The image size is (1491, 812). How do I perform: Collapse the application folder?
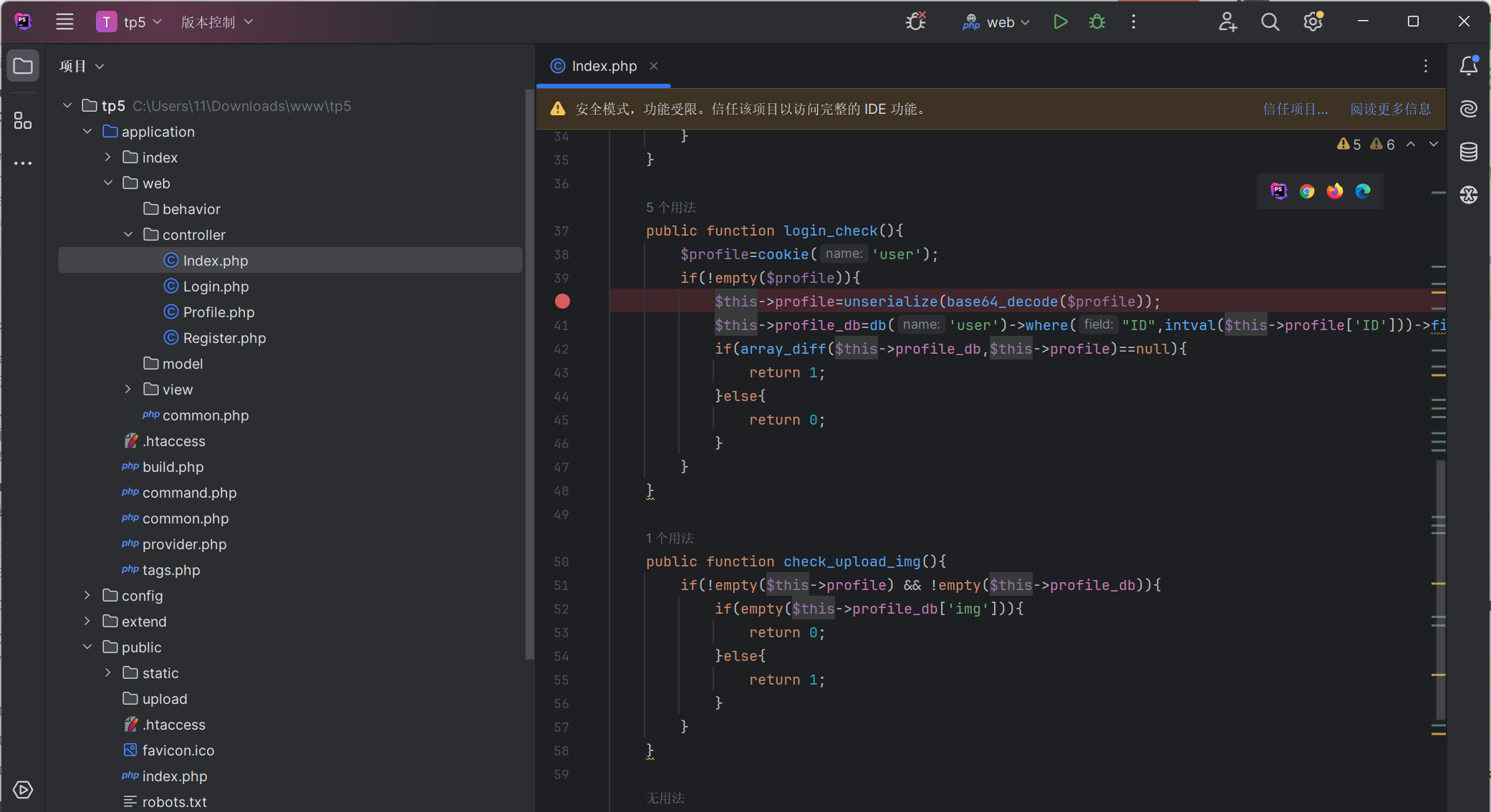87,132
